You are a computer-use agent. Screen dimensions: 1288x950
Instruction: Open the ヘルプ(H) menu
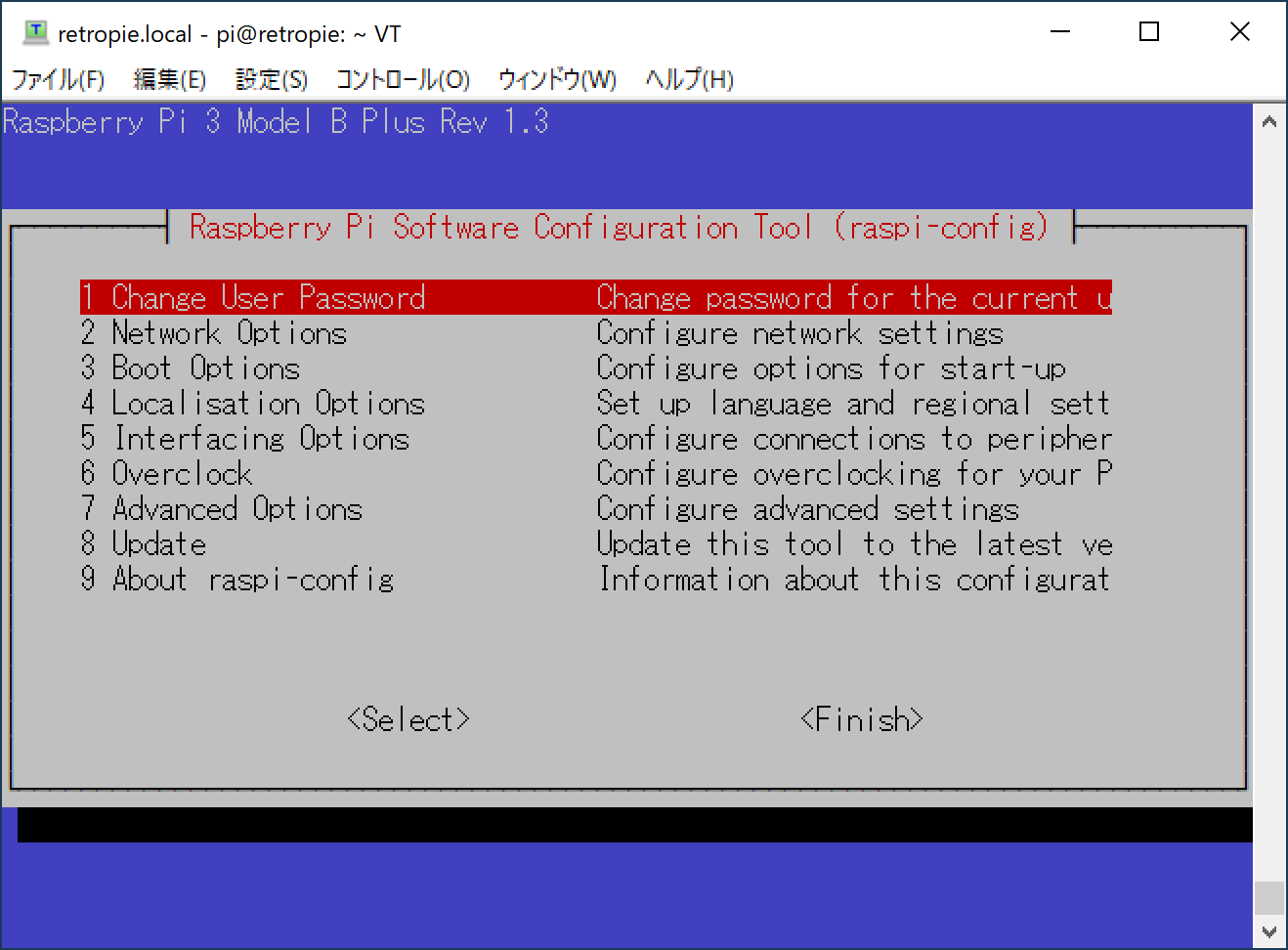pos(688,79)
